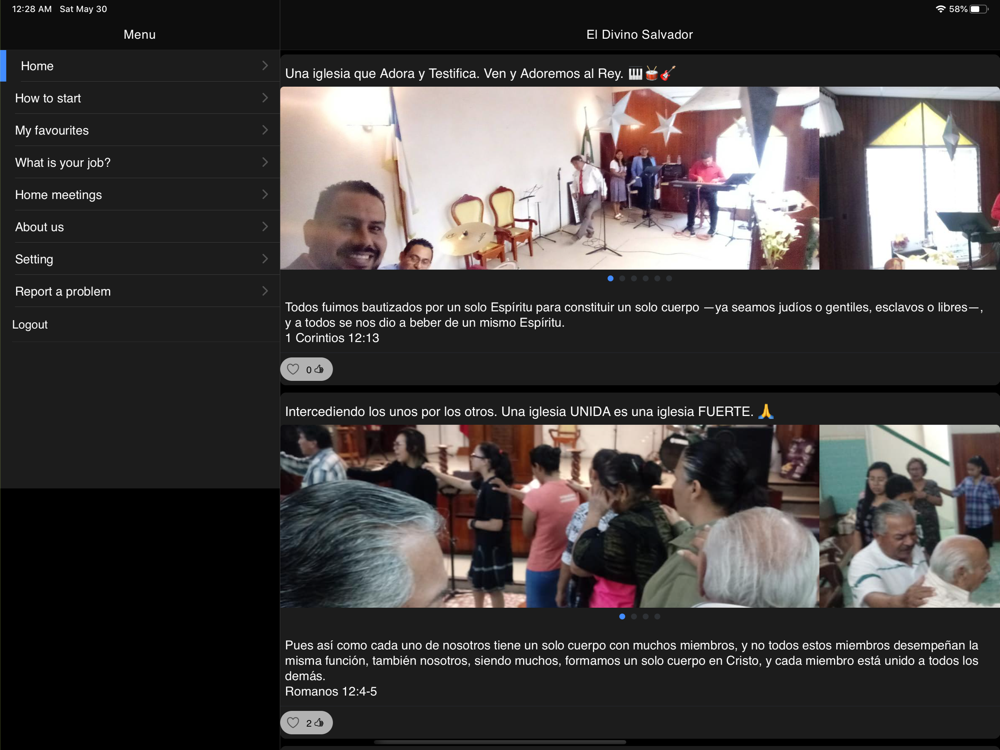Like the first post with heart icon

click(293, 369)
